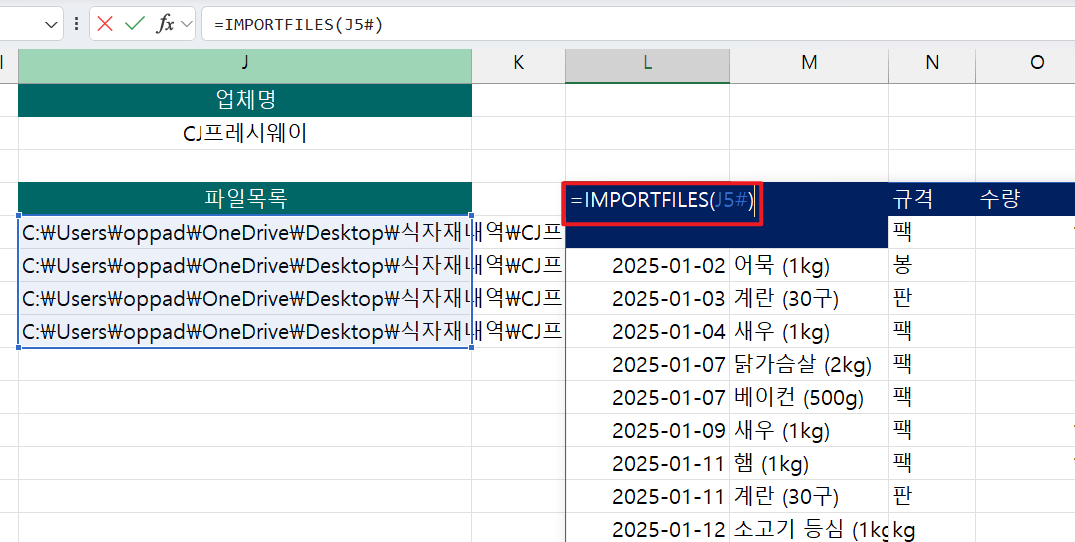Click inside the formula bar text =IMPORTFILES(J5#)

(x=298, y=25)
